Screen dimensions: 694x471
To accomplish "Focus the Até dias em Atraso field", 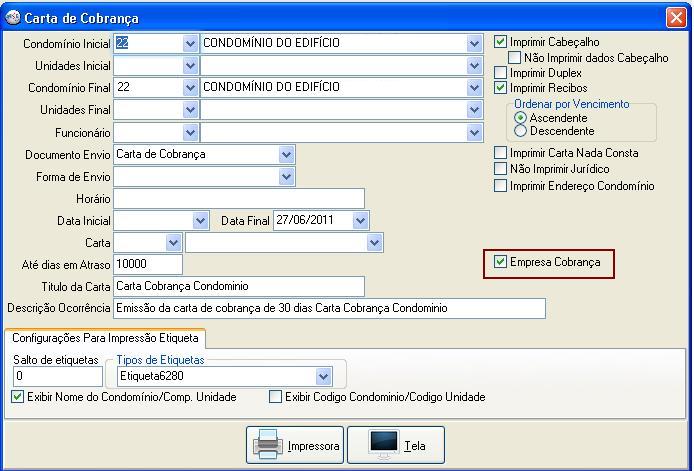I will (148, 264).
